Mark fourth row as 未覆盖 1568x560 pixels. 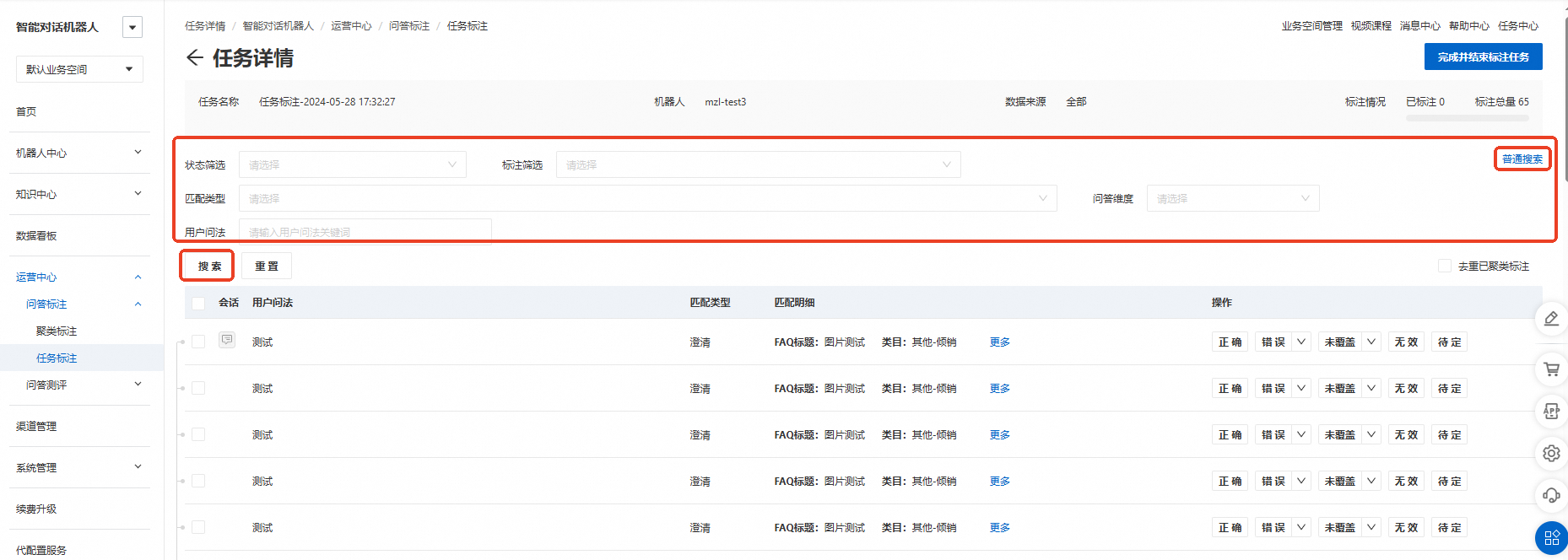(1340, 481)
